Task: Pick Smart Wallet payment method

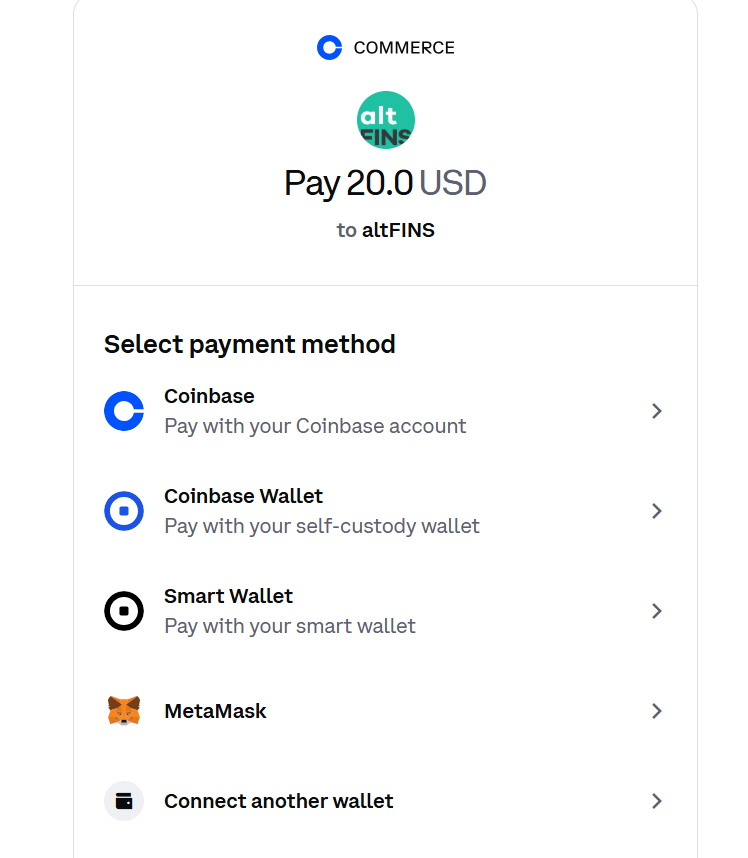Action: click(x=228, y=596)
